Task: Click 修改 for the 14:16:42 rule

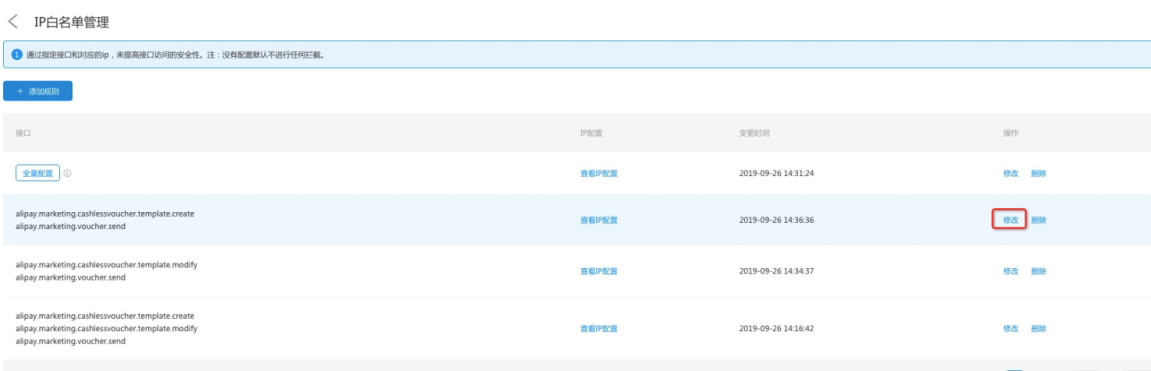Action: (x=1011, y=328)
